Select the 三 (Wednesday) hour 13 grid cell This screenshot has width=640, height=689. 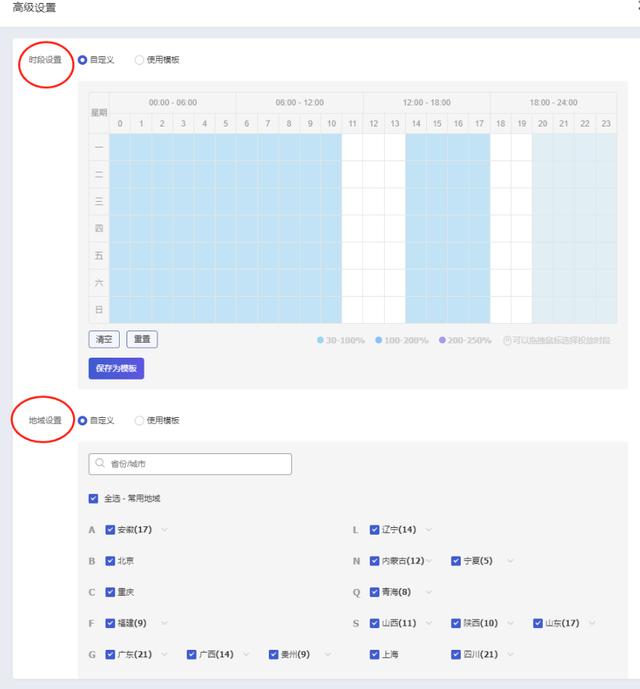pyautogui.click(x=395, y=201)
